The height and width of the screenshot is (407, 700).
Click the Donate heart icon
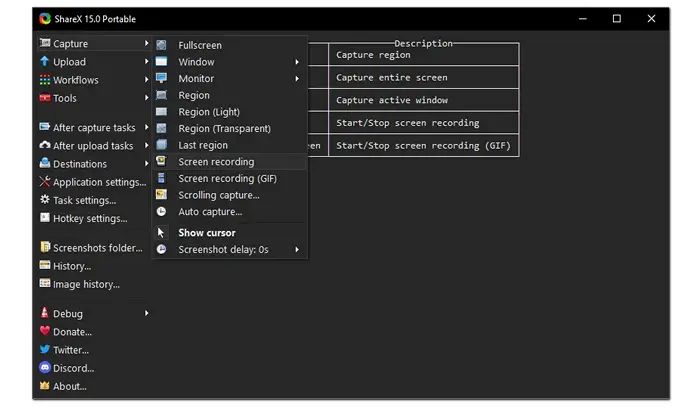(44, 332)
